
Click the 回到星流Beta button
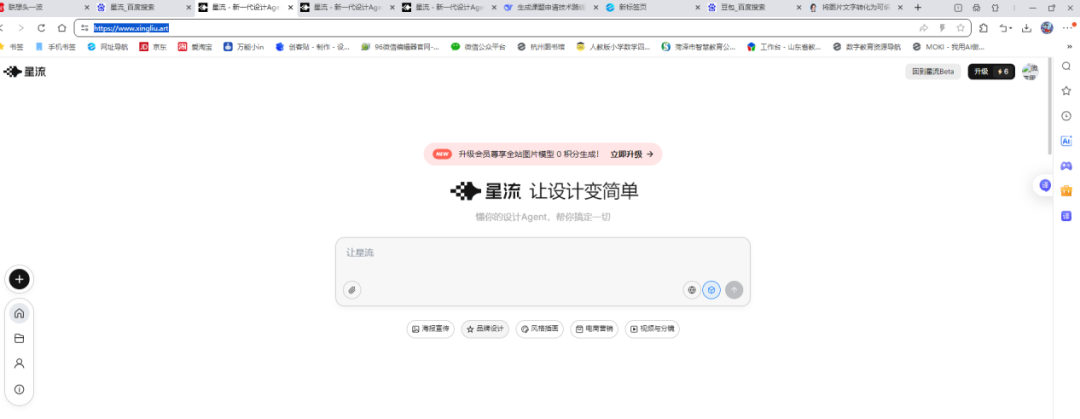933,72
